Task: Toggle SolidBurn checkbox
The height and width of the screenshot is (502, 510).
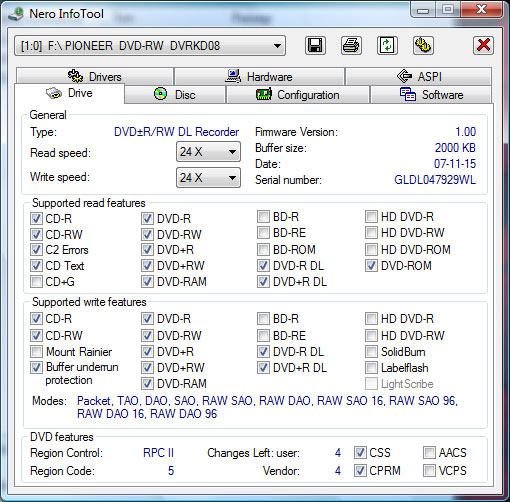Action: [x=371, y=351]
